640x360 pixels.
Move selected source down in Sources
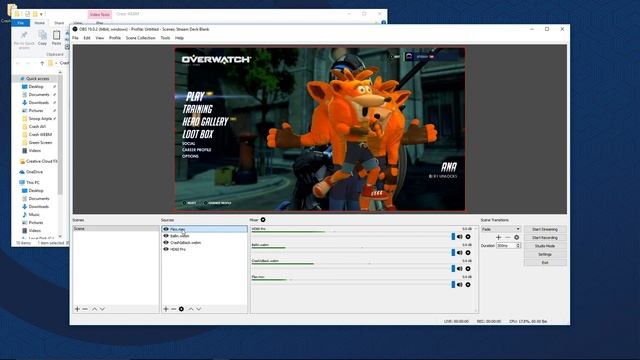[198, 309]
